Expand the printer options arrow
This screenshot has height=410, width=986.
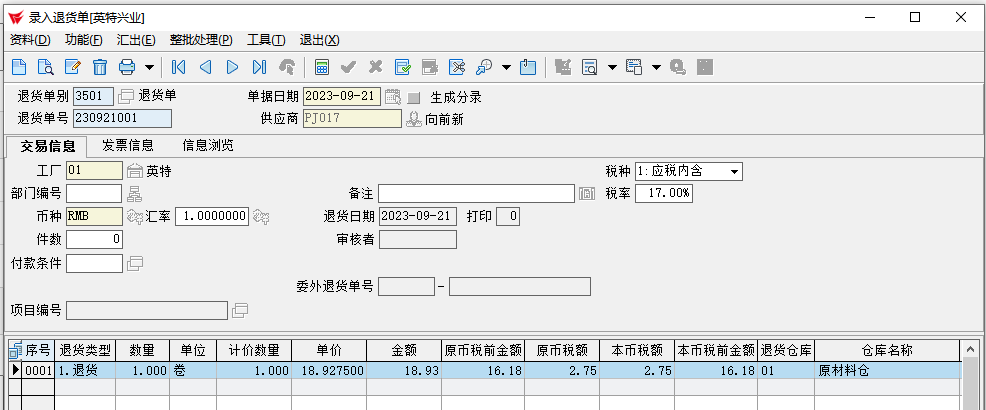(x=149, y=67)
